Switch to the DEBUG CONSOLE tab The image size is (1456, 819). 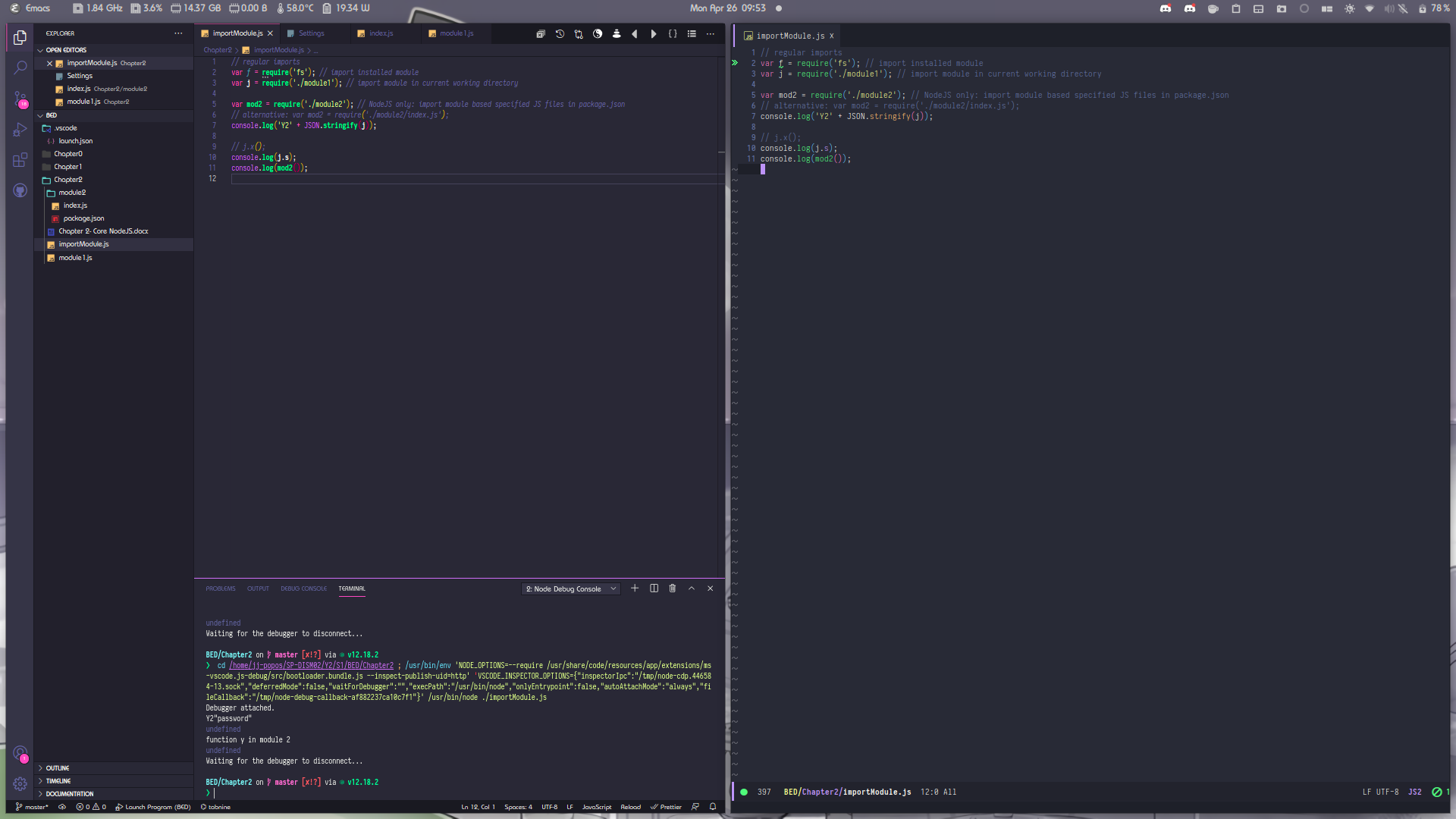click(x=303, y=588)
